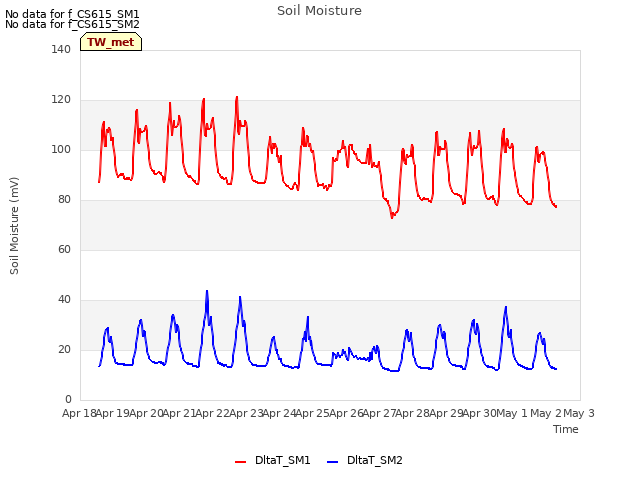Image resolution: width=640 pixels, height=480 pixels.
Task: Click the 80 y-axis tick label
Action: (64, 200)
